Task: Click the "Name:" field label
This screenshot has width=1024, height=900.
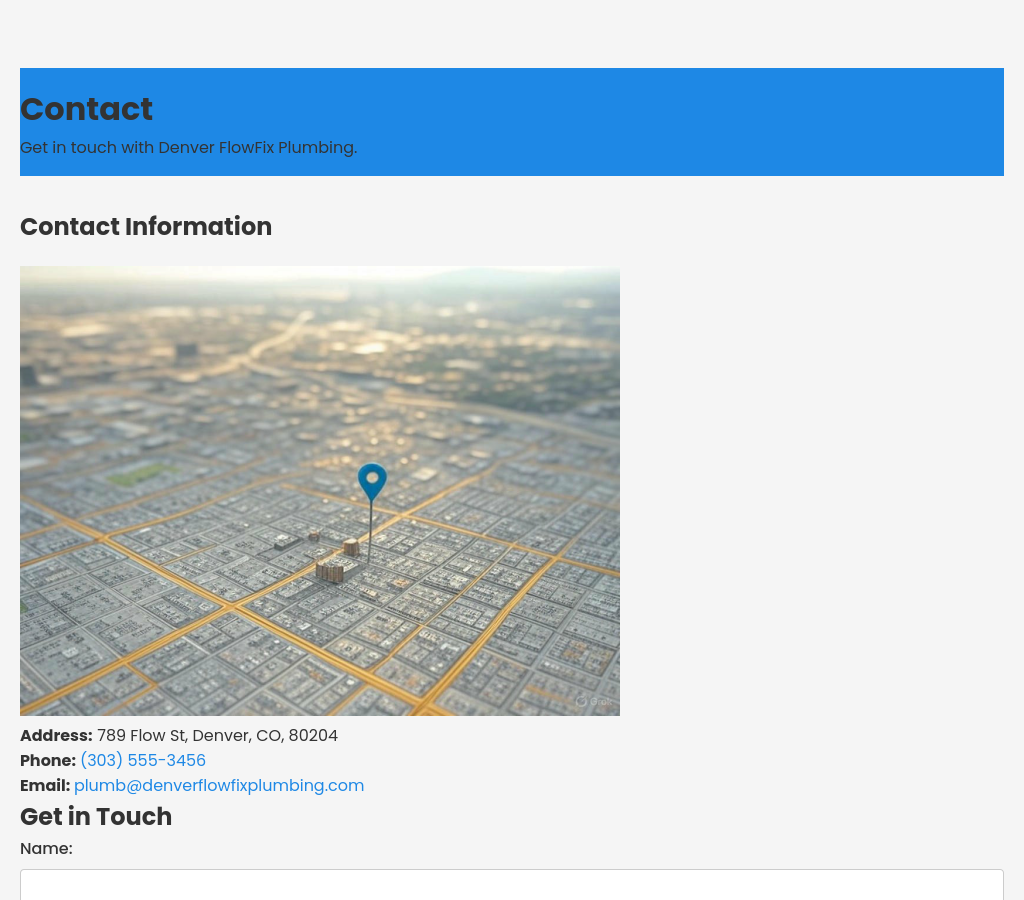Action: pyautogui.click(x=46, y=848)
